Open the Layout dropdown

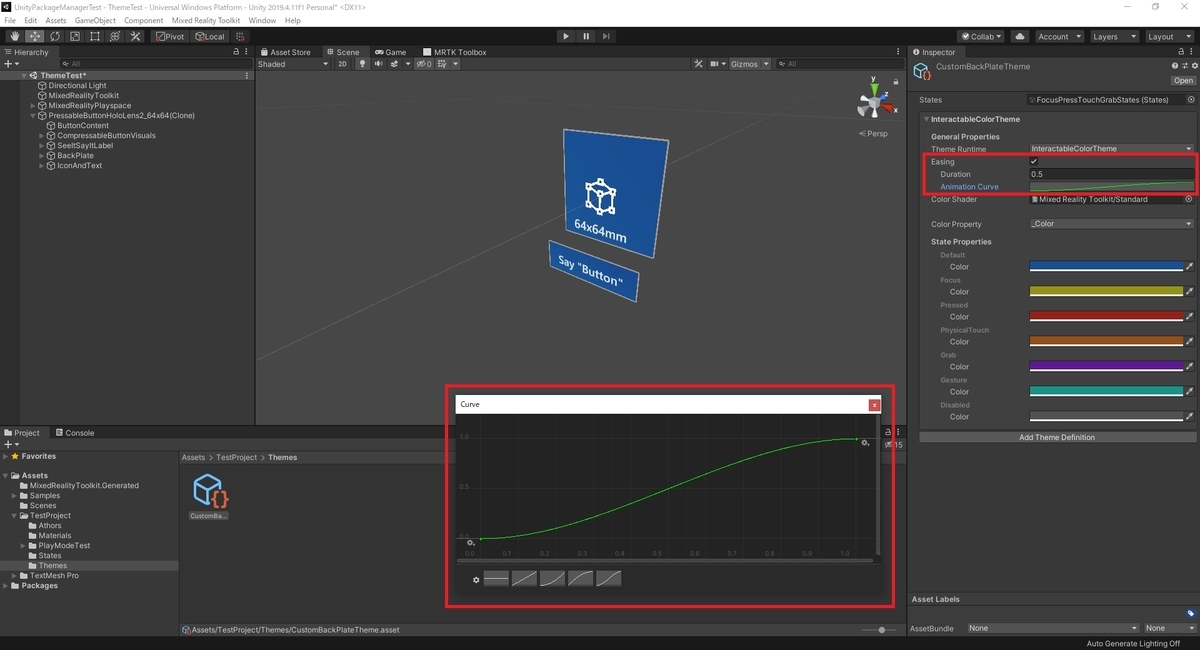(1168, 36)
